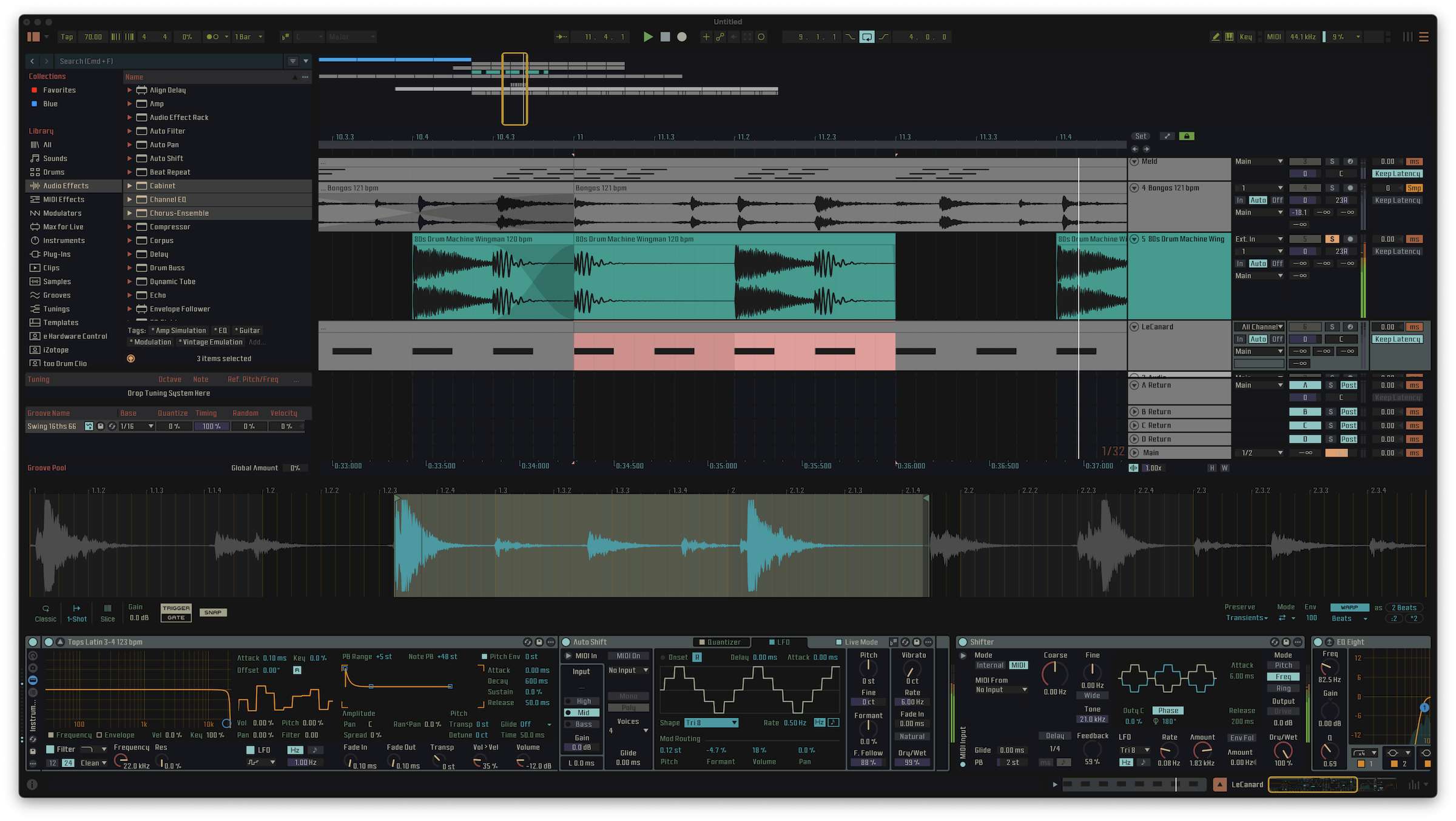1456x821 pixels.
Task: Click the Slice mode button
Action: pyautogui.click(x=107, y=612)
